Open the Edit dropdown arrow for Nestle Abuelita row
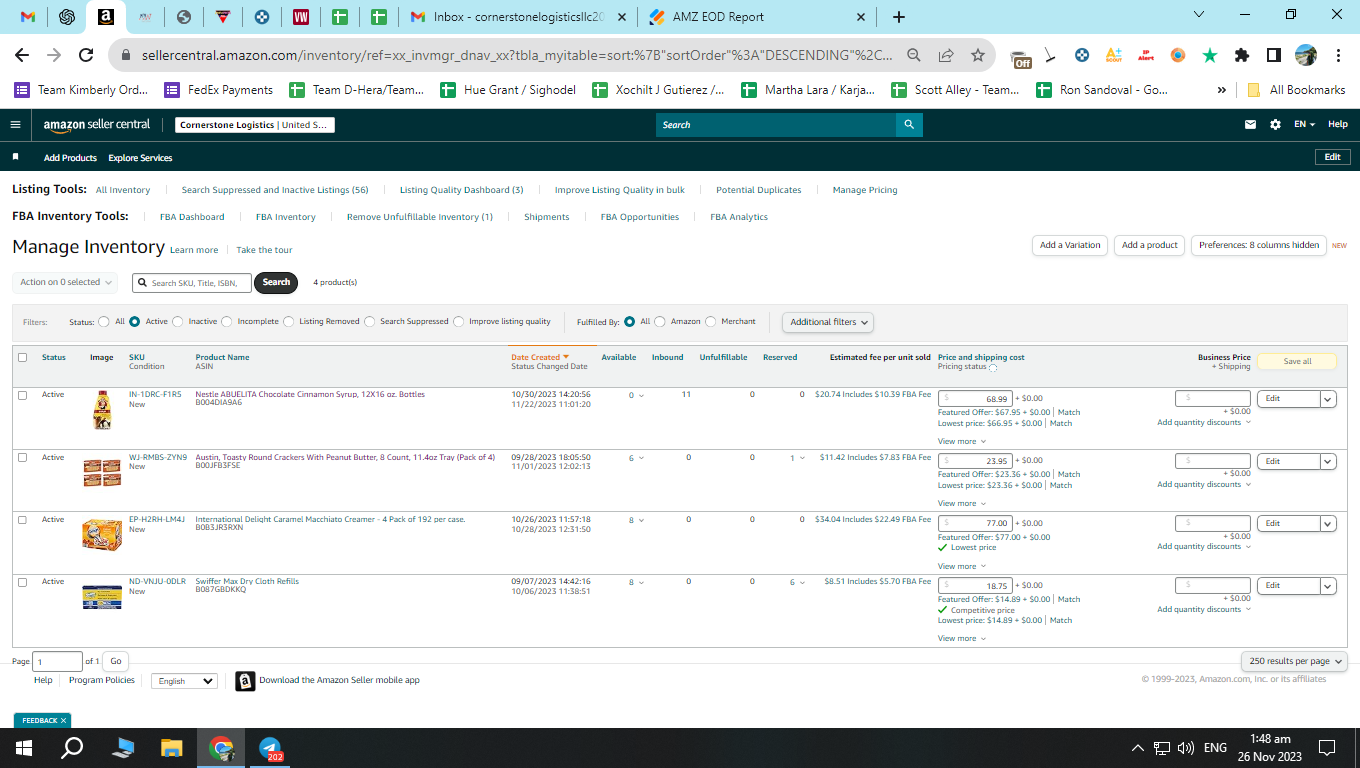The image size is (1360, 768). pyautogui.click(x=1328, y=399)
